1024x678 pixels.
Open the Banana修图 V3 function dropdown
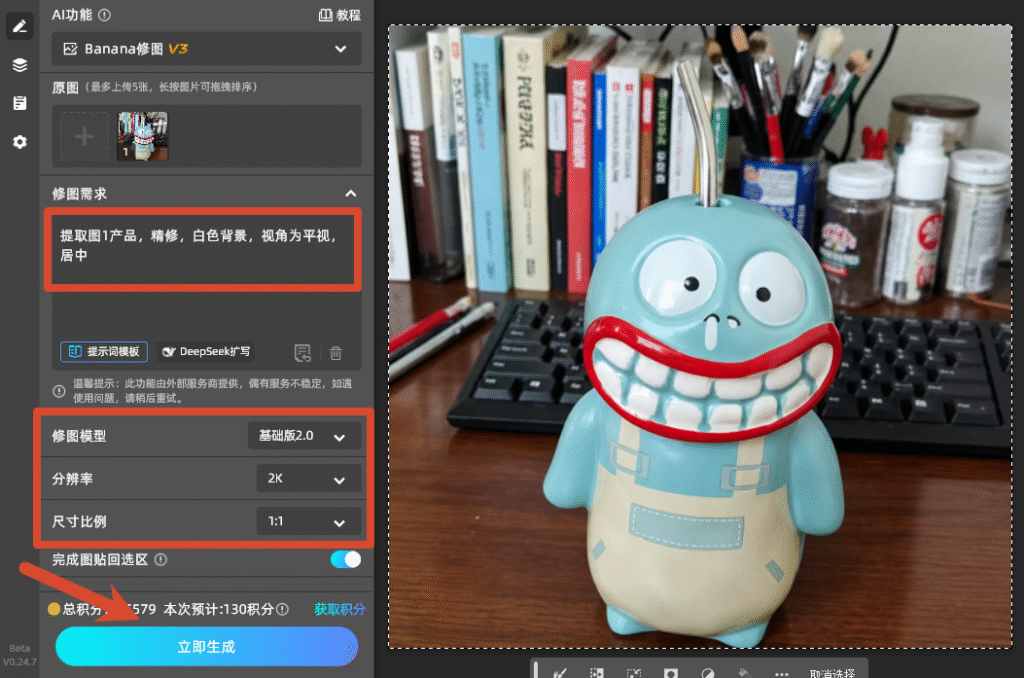tap(206, 48)
